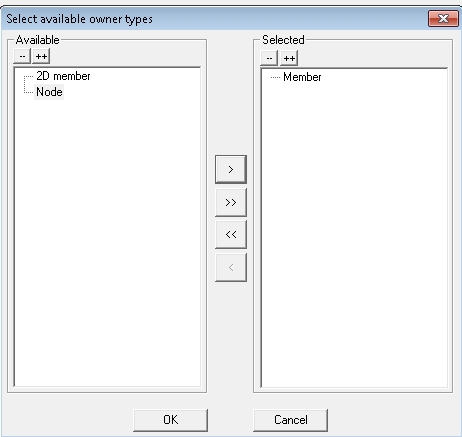
Task: Select the 2D member owner type
Action: tap(63, 76)
